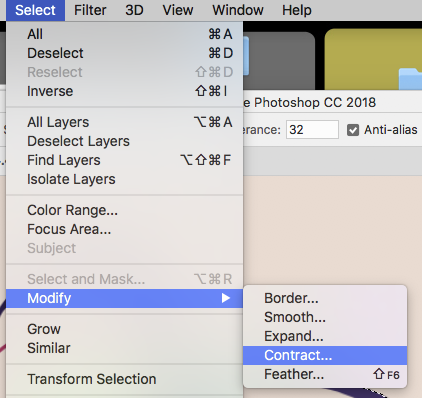Choose Transform Selection menu item
422x398 pixels.
point(124,379)
